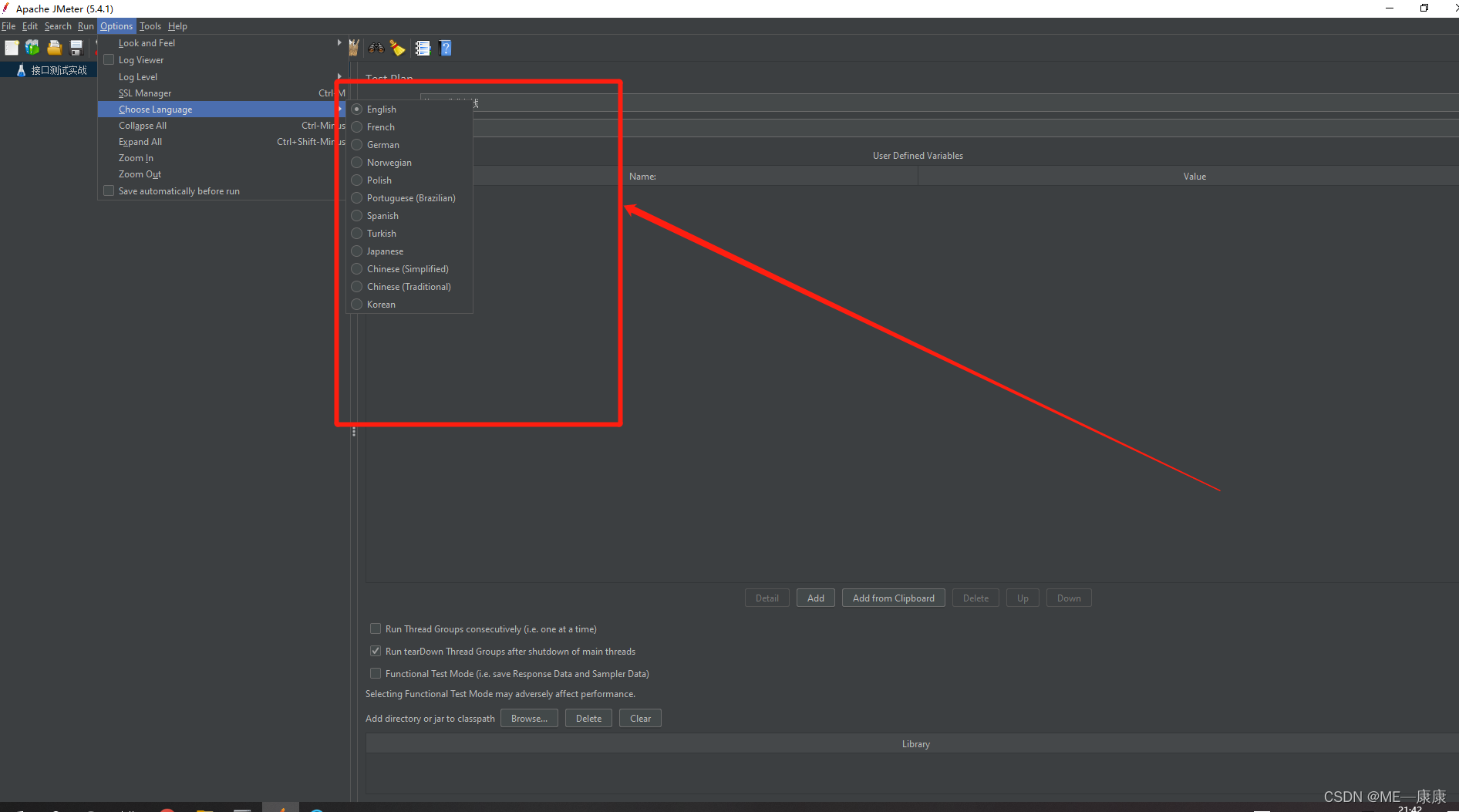Click Browse... for classpath
Viewport: 1459px width, 812px height.
529,719
